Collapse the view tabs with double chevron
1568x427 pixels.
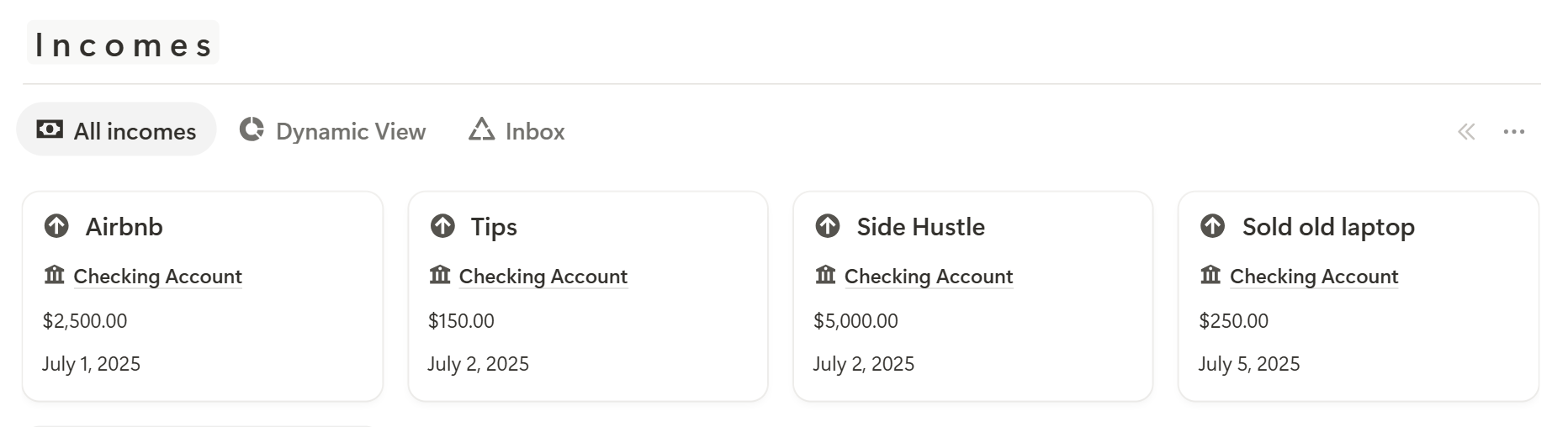tap(1466, 132)
